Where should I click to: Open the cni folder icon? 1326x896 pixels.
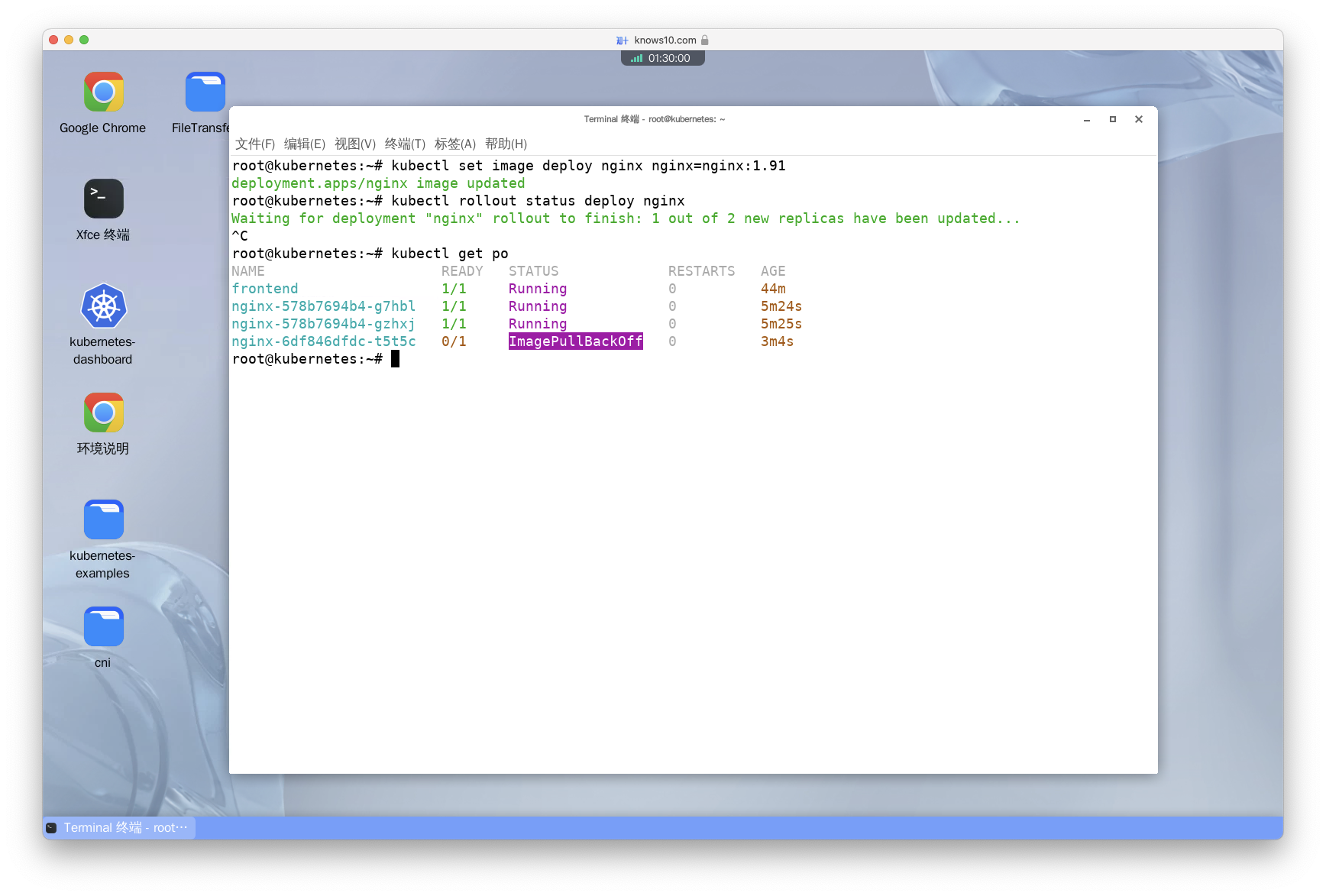(x=103, y=626)
